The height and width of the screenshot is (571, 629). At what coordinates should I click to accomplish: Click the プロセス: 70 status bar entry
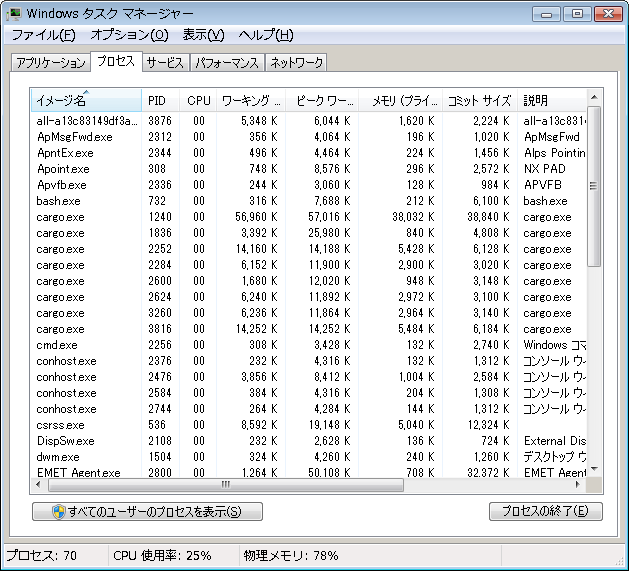coord(41,556)
